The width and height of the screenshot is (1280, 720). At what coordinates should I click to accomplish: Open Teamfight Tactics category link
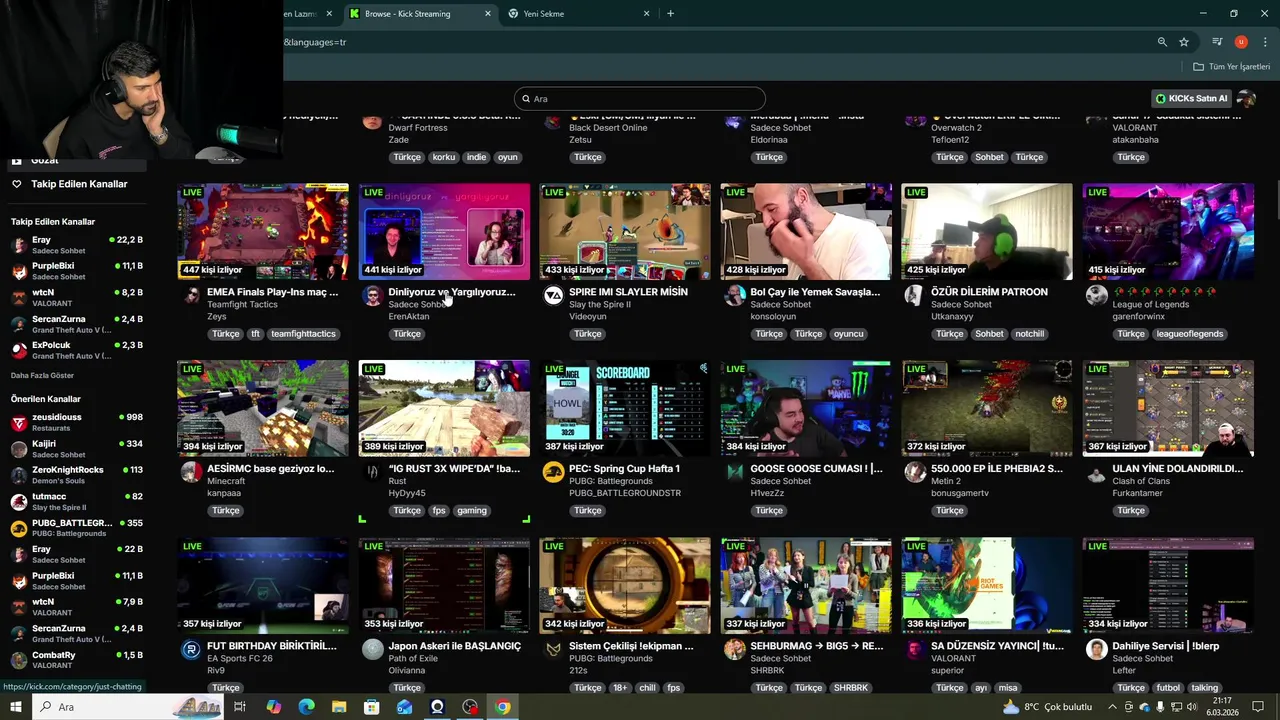click(242, 304)
